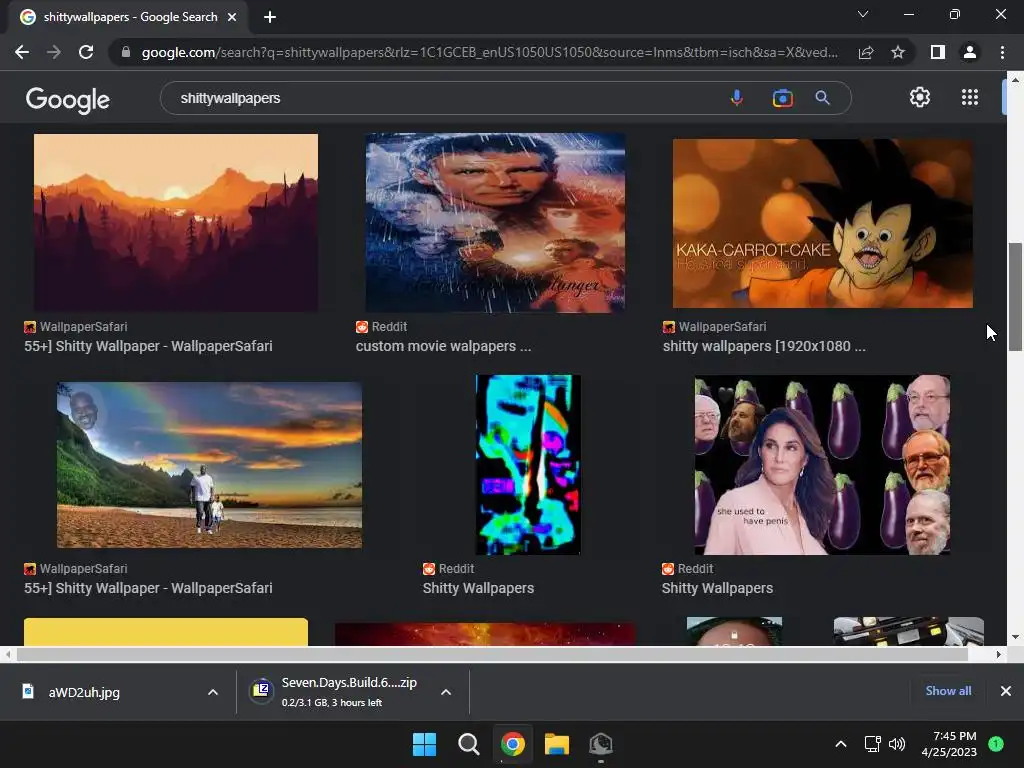
Task: Open the eggplant collage wallpaper image
Action: [x=822, y=464]
